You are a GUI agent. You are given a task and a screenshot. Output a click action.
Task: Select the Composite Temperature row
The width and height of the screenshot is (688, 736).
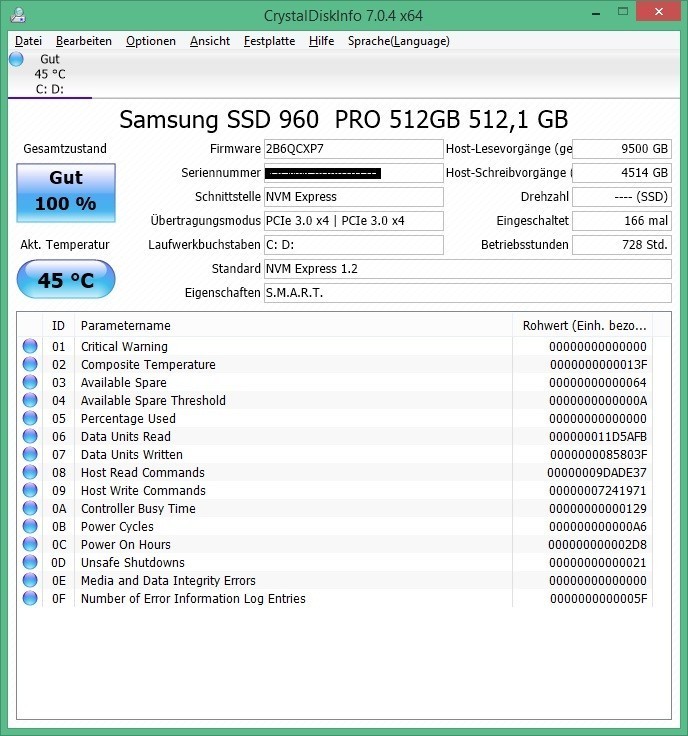148,365
